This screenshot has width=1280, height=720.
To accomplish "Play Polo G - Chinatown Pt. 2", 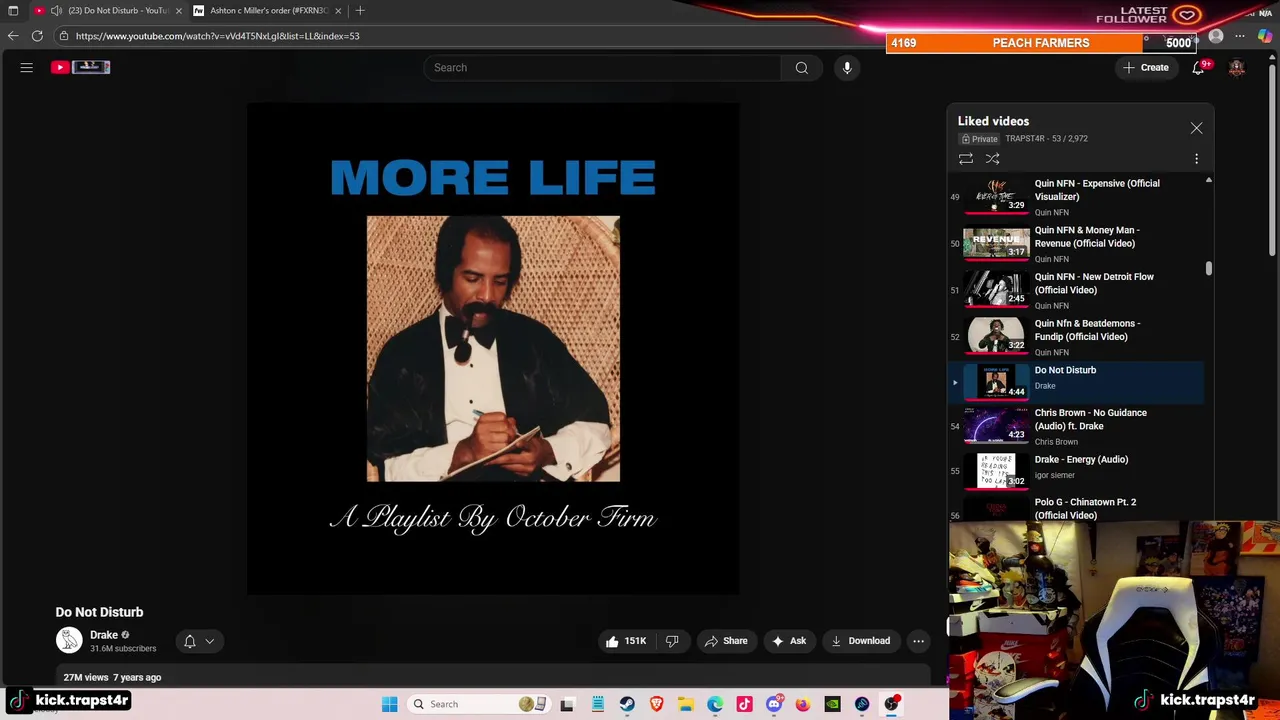I will (x=1078, y=508).
